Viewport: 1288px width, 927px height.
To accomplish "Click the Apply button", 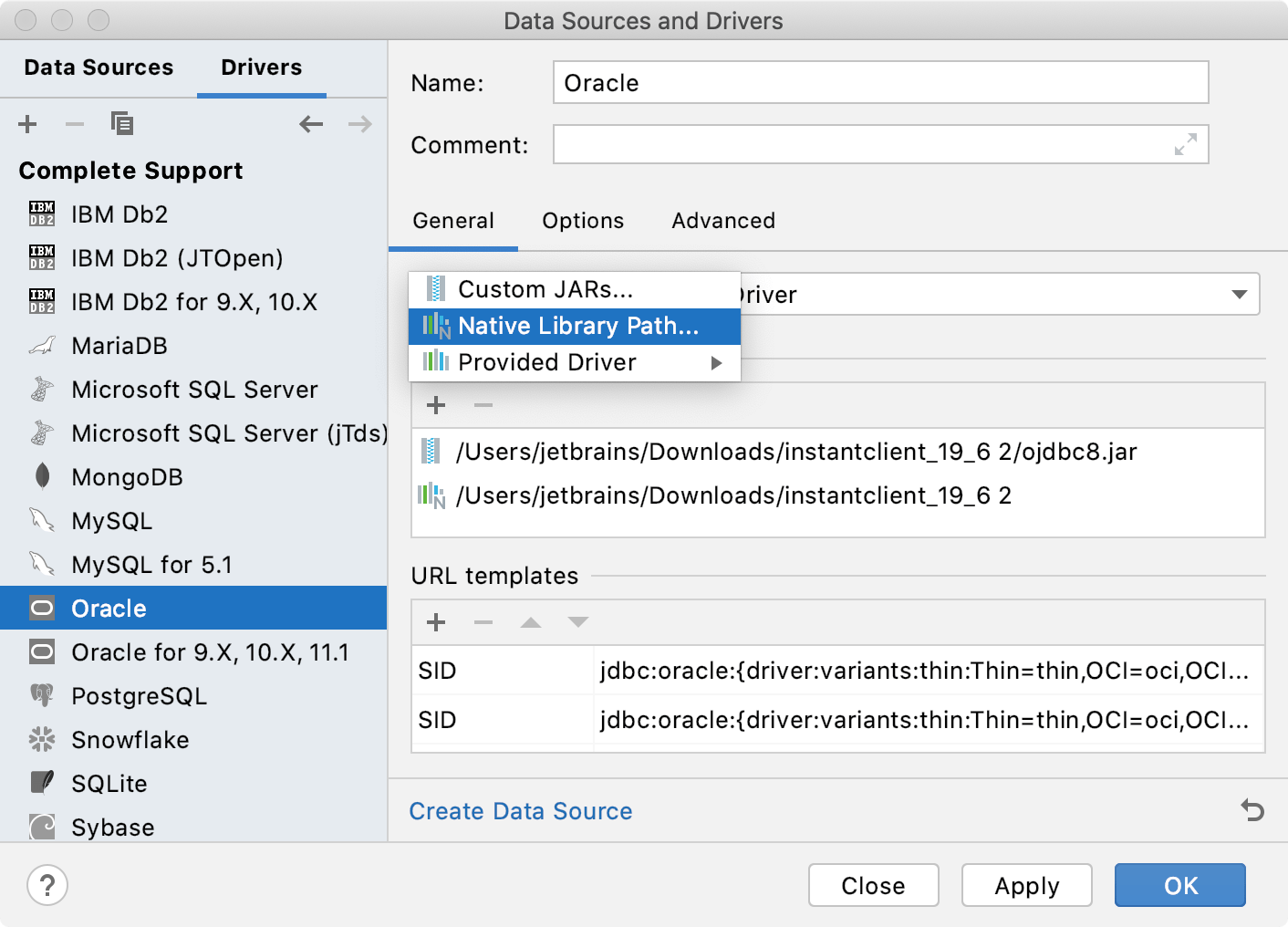I will pos(1026,885).
